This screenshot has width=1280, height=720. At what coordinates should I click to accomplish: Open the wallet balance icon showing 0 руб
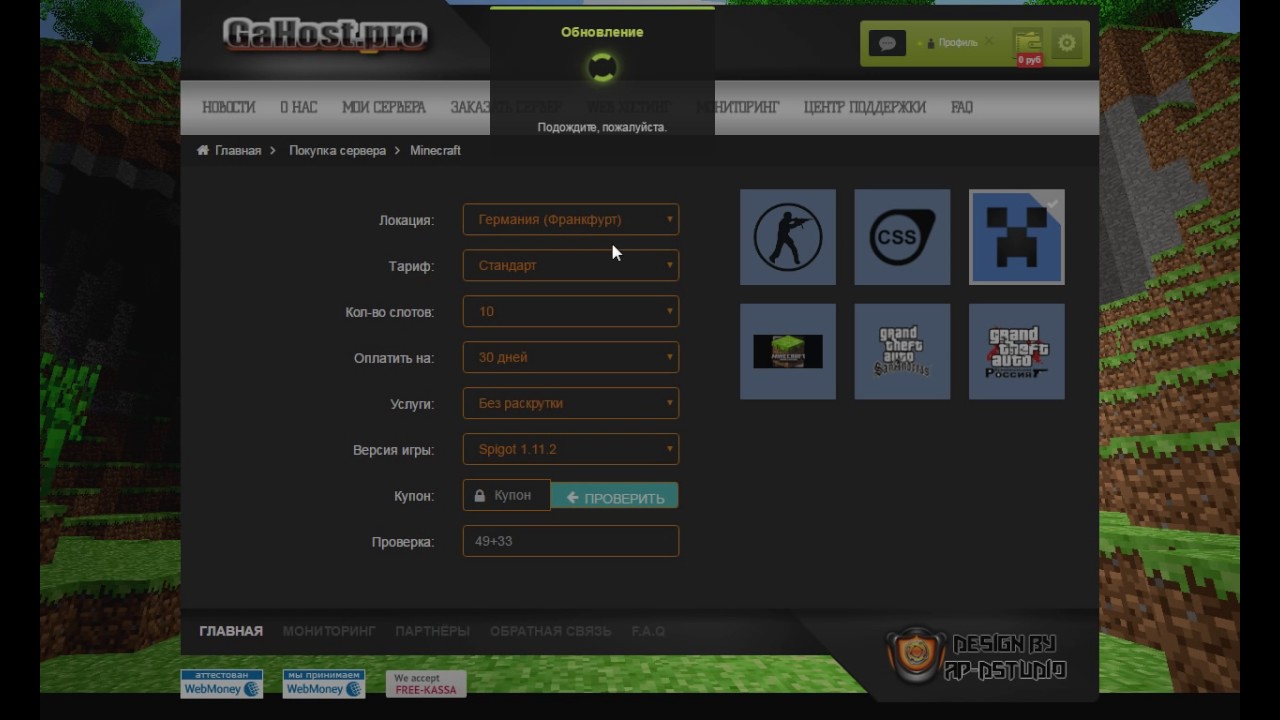point(1028,45)
